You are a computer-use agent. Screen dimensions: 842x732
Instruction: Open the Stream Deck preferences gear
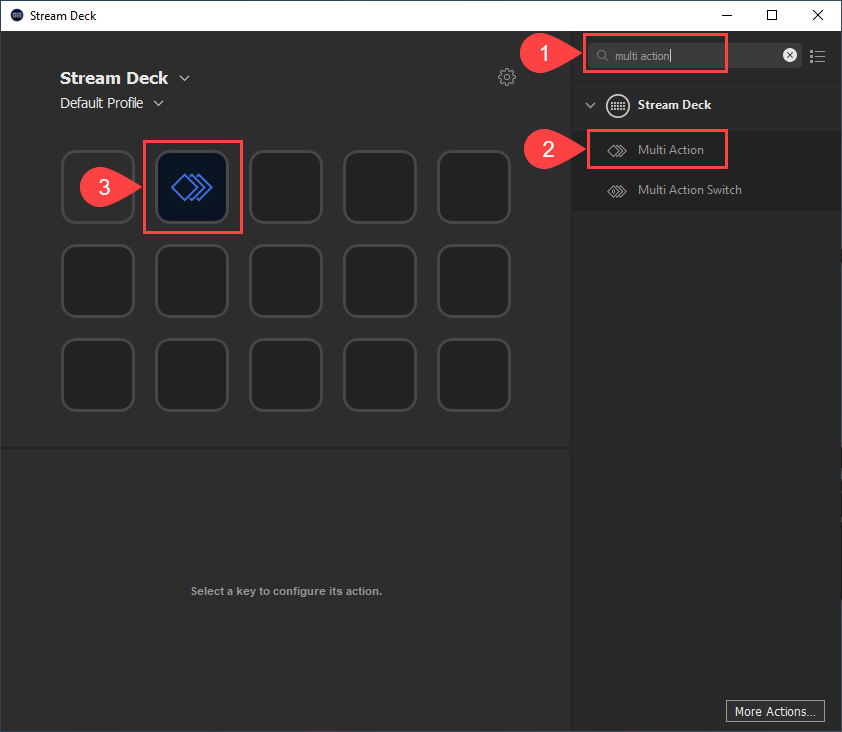506,77
